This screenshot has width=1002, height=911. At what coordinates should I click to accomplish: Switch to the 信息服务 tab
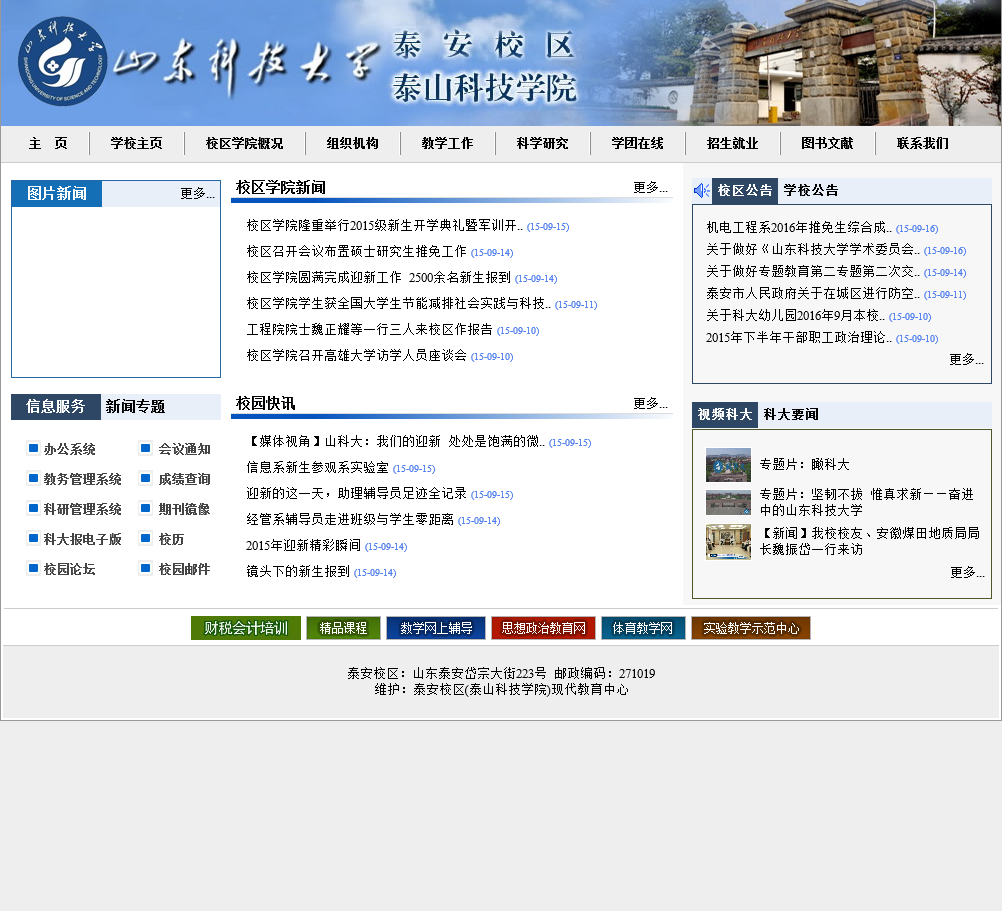[x=56, y=407]
